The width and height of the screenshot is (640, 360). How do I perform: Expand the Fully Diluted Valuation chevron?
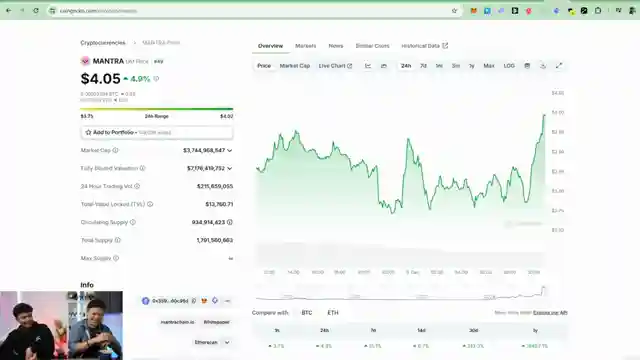point(230,169)
